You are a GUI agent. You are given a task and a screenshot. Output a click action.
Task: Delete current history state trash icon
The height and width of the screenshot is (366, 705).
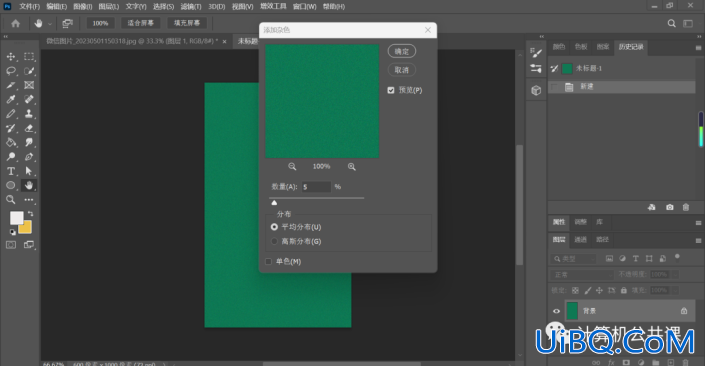pos(686,207)
